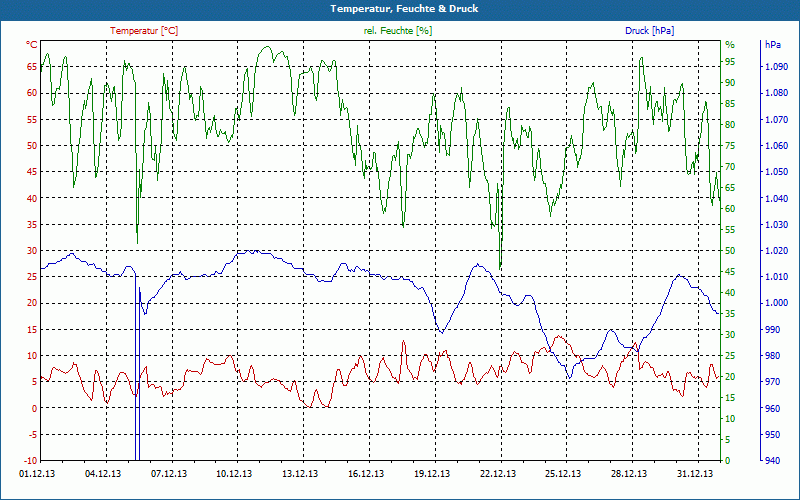
Task: Click the green humidity axis value 80
Action: coord(730,124)
